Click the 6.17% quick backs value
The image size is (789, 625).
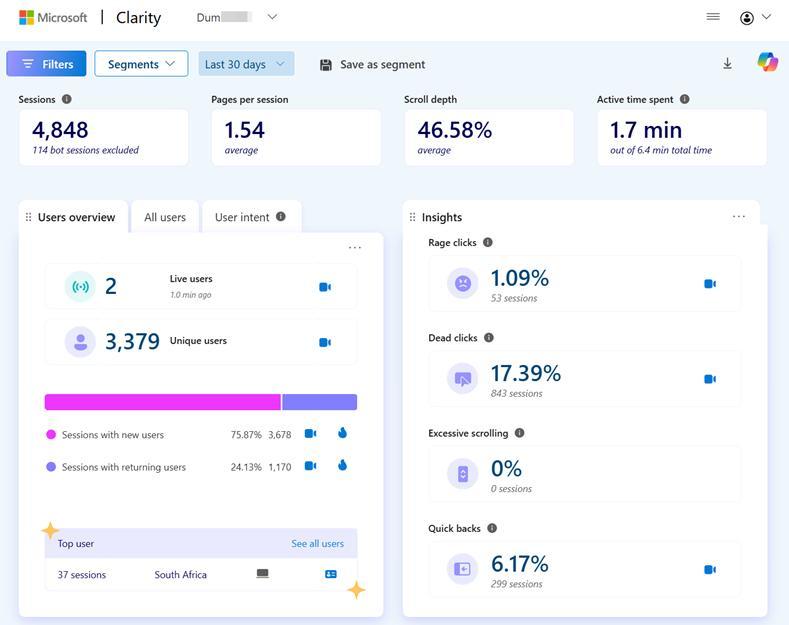pyautogui.click(x=520, y=564)
